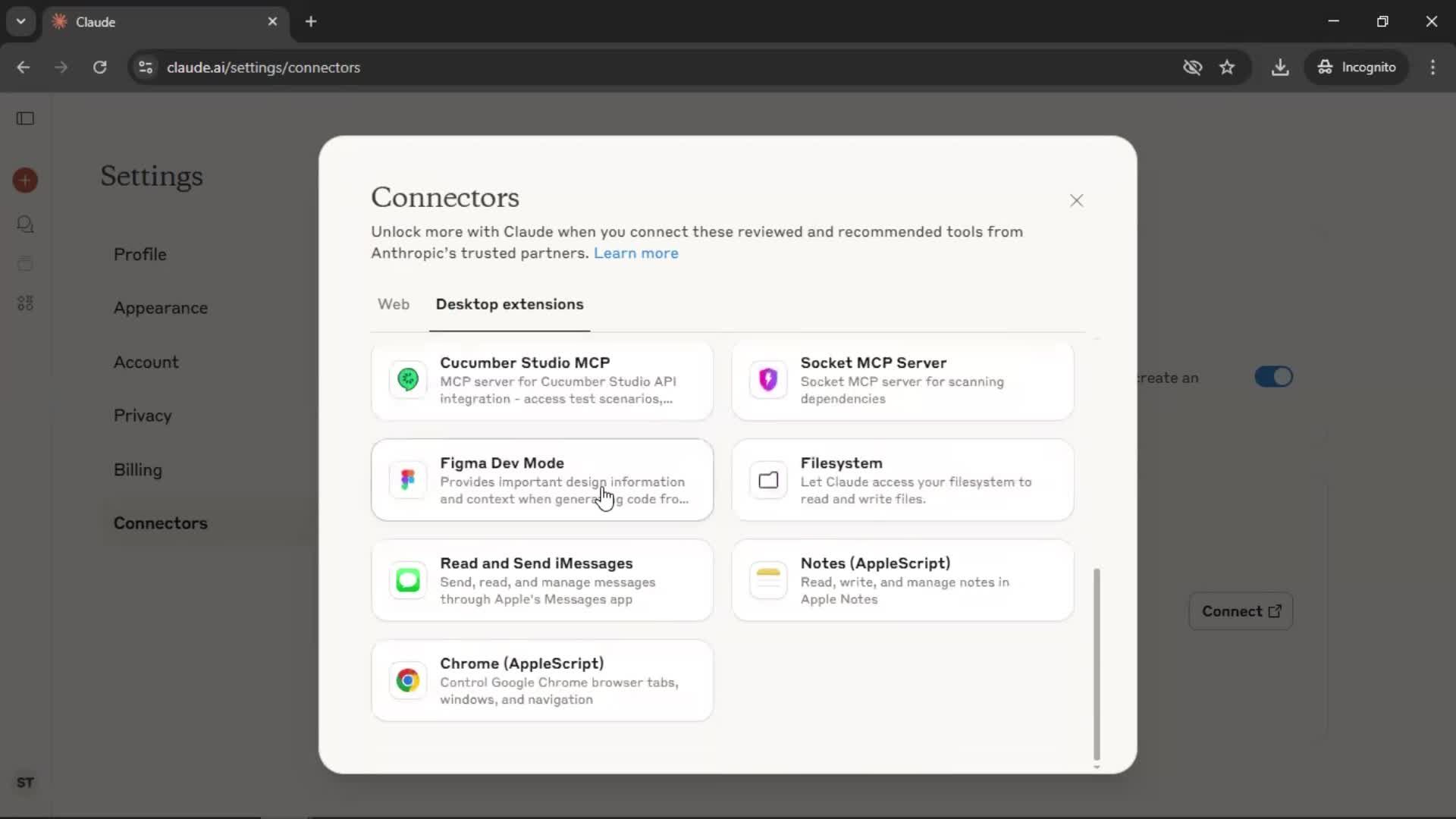This screenshot has width=1456, height=819.
Task: Close the Claude browser tab
Action: pyautogui.click(x=272, y=21)
